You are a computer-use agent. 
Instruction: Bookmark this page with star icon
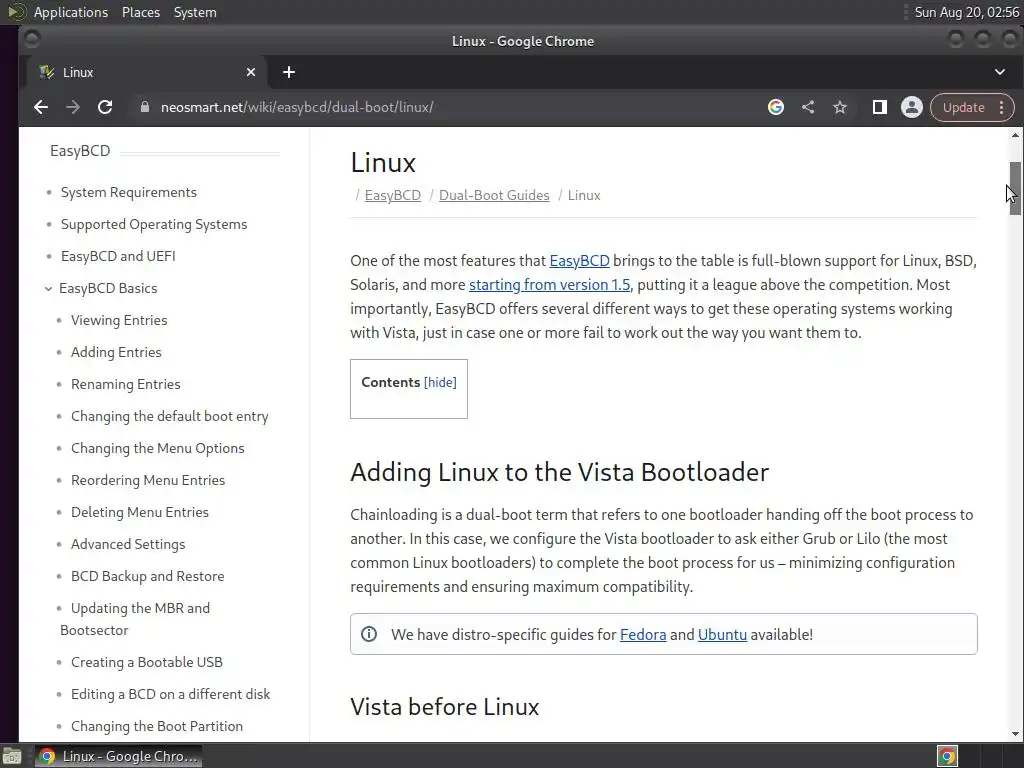pyautogui.click(x=840, y=107)
